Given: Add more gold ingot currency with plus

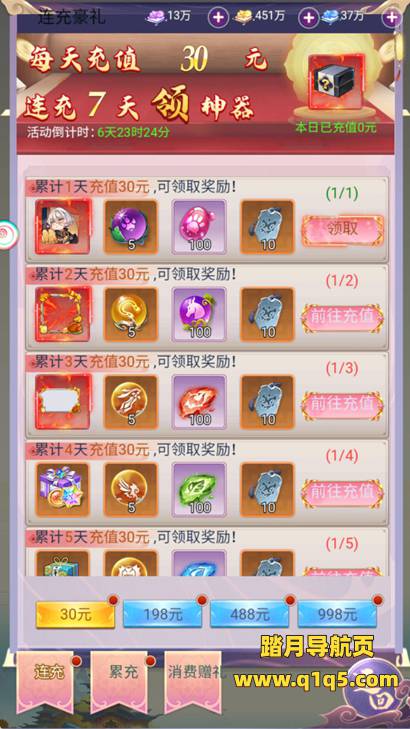Looking at the screenshot, I should click(x=309, y=18).
